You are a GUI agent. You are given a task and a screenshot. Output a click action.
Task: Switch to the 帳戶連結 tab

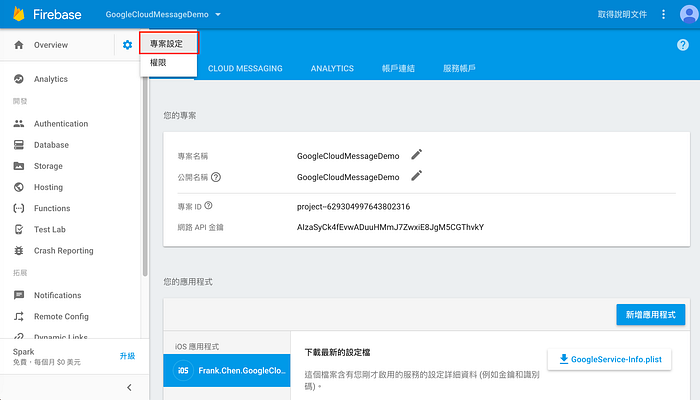tap(398, 68)
